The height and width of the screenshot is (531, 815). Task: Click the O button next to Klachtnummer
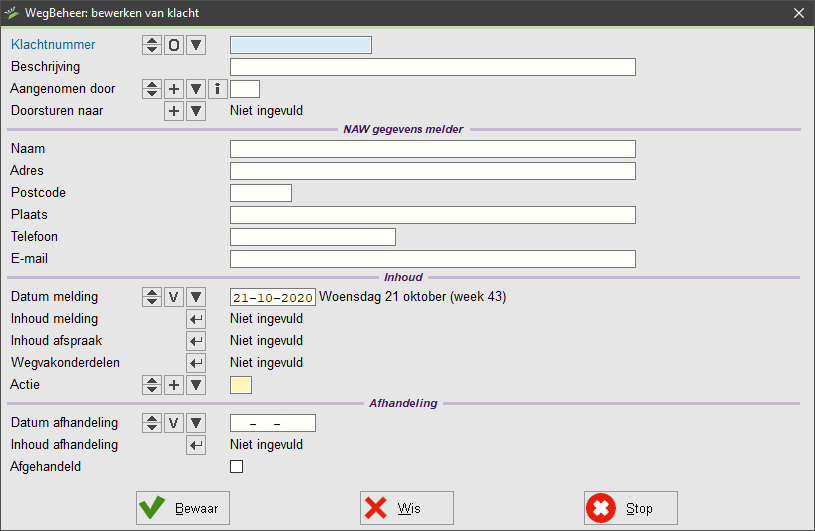[x=174, y=45]
